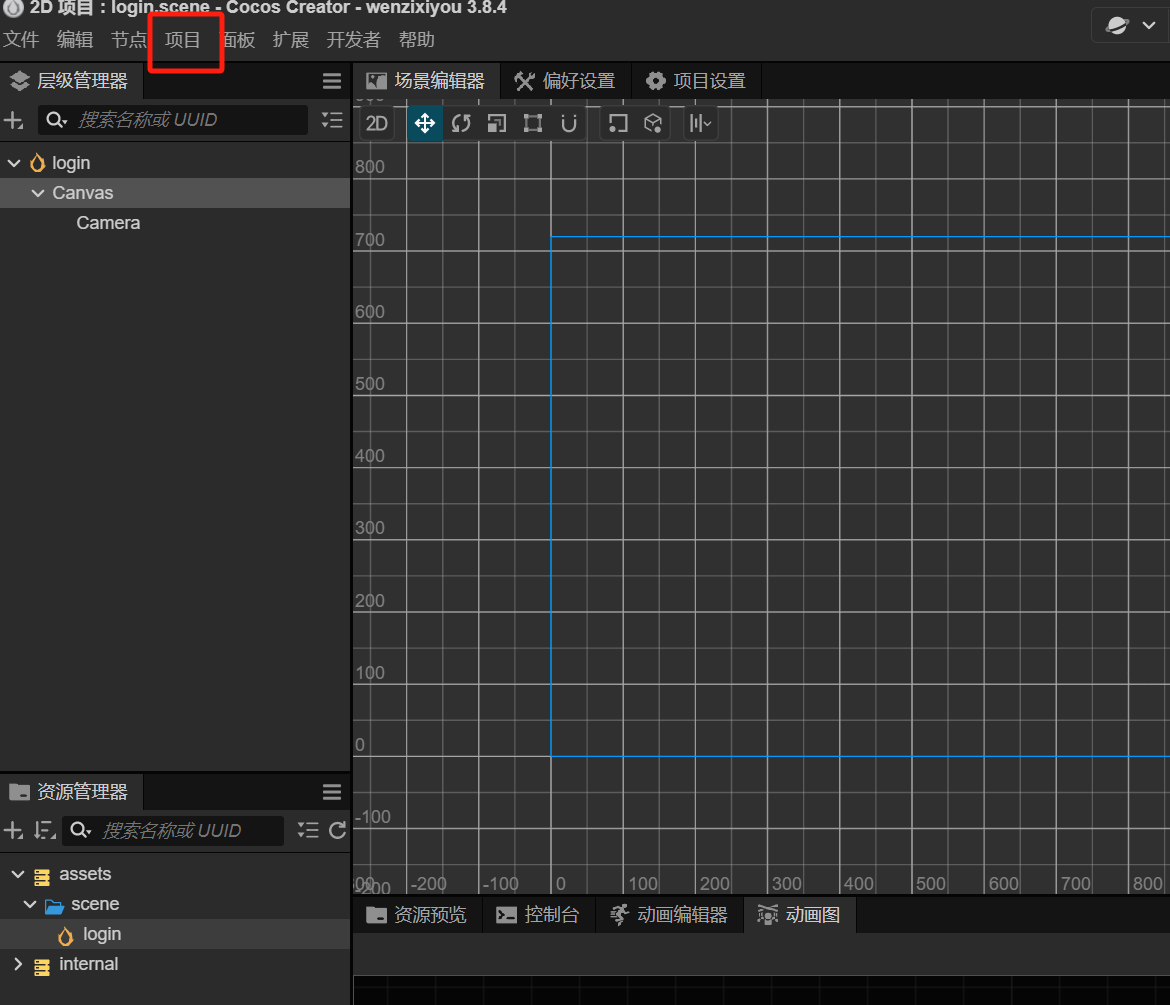
Task: Select the Rotate transform tool
Action: pos(461,123)
